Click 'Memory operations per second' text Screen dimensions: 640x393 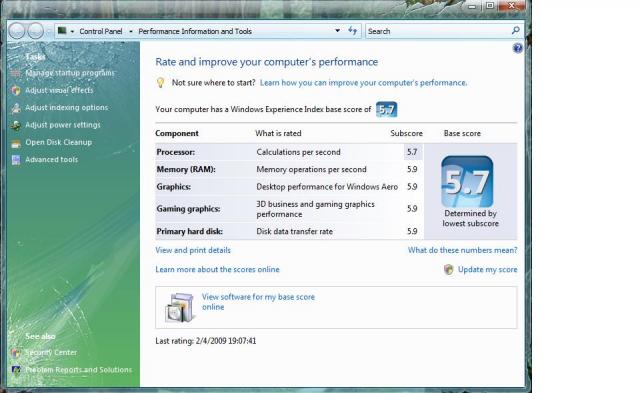(x=311, y=169)
